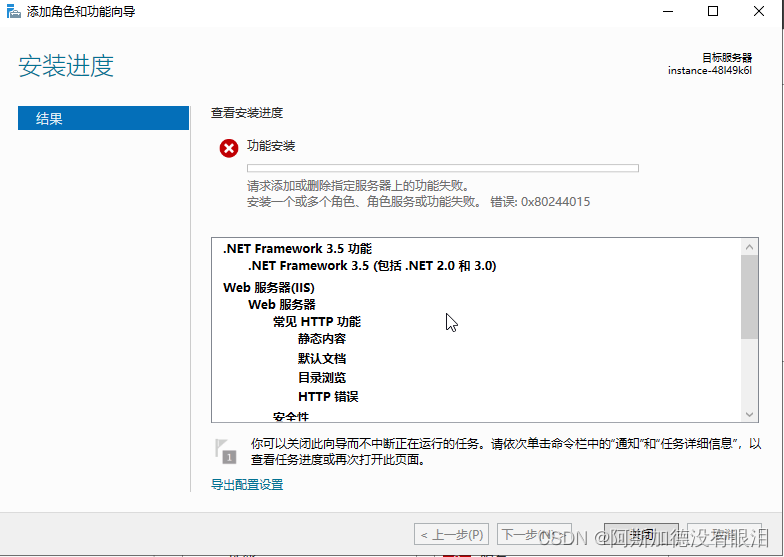Click the 上一步(P) button

[x=452, y=535]
